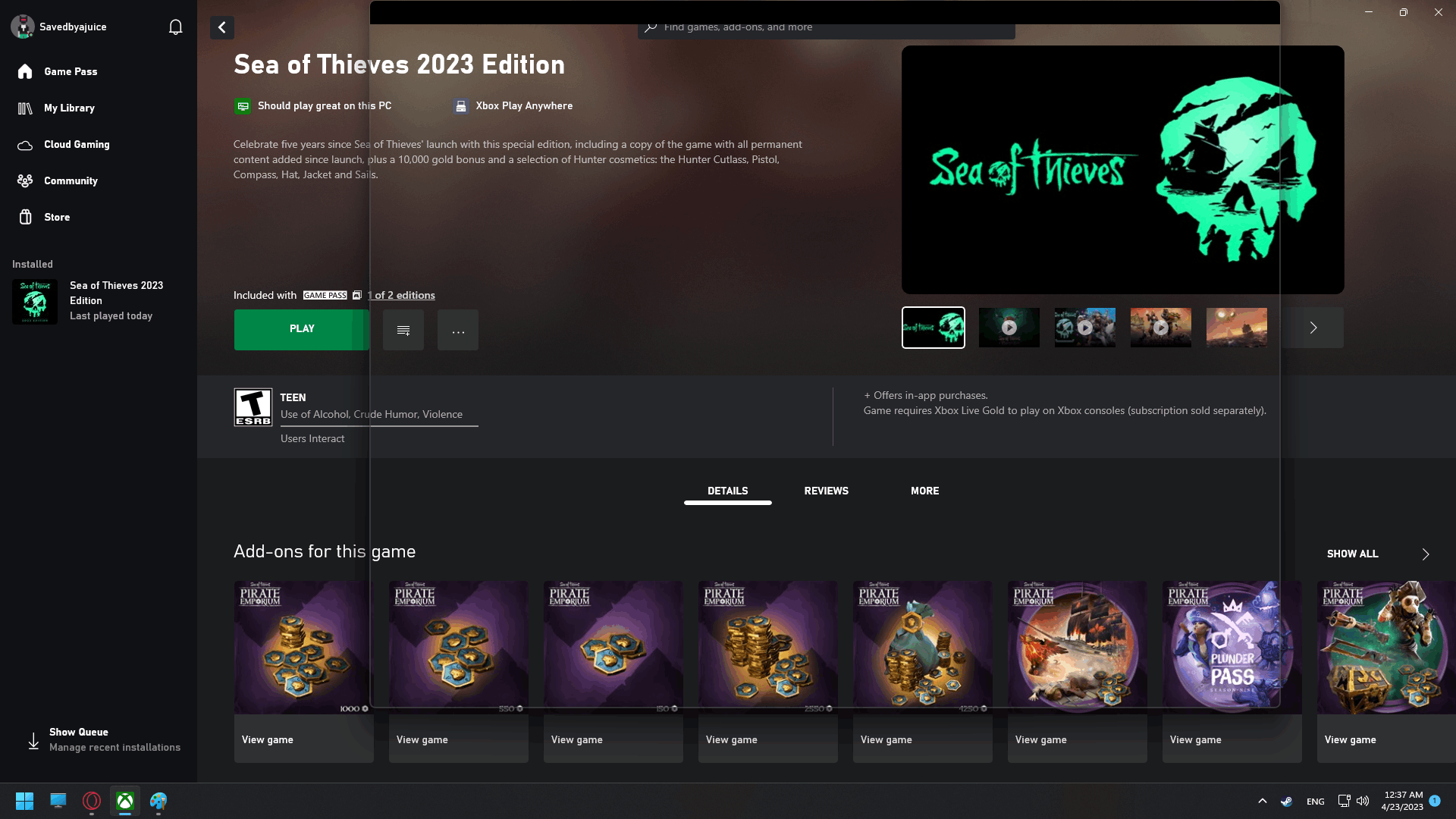Image resolution: width=1456 pixels, height=819 pixels.
Task: Open the three-dots more options button
Action: 458,330
